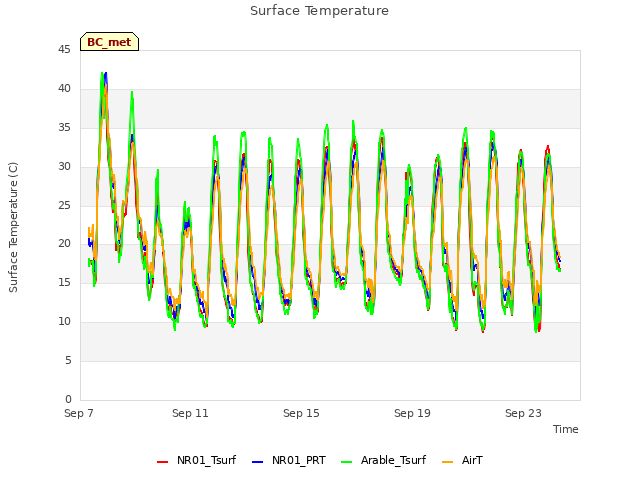Image resolution: width=640 pixels, height=480 pixels.
Task: Click the red NR01_Tsurf legend swatch
Action: [x=162, y=462]
